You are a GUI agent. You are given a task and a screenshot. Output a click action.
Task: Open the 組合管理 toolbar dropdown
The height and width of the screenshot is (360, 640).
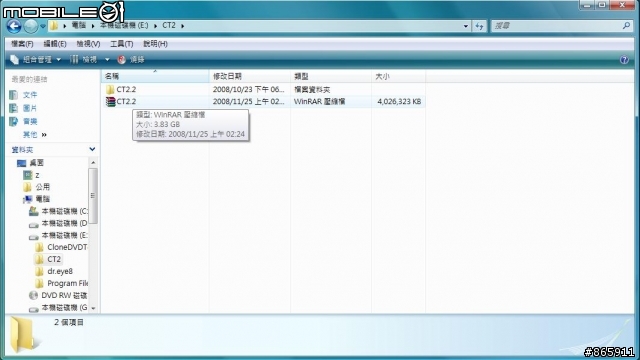pyautogui.click(x=36, y=60)
